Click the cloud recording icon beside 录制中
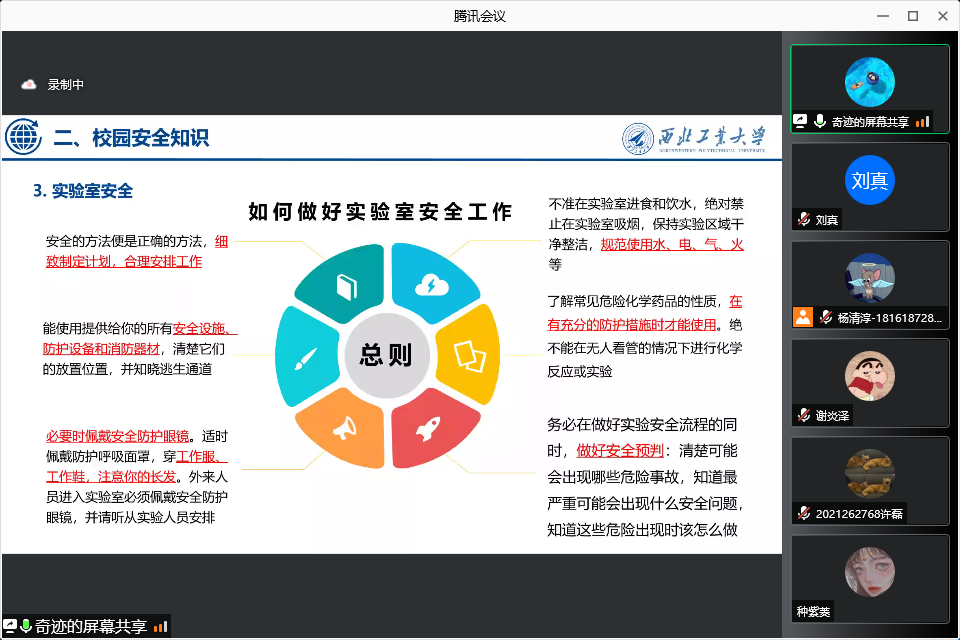This screenshot has width=960, height=640. [29, 85]
